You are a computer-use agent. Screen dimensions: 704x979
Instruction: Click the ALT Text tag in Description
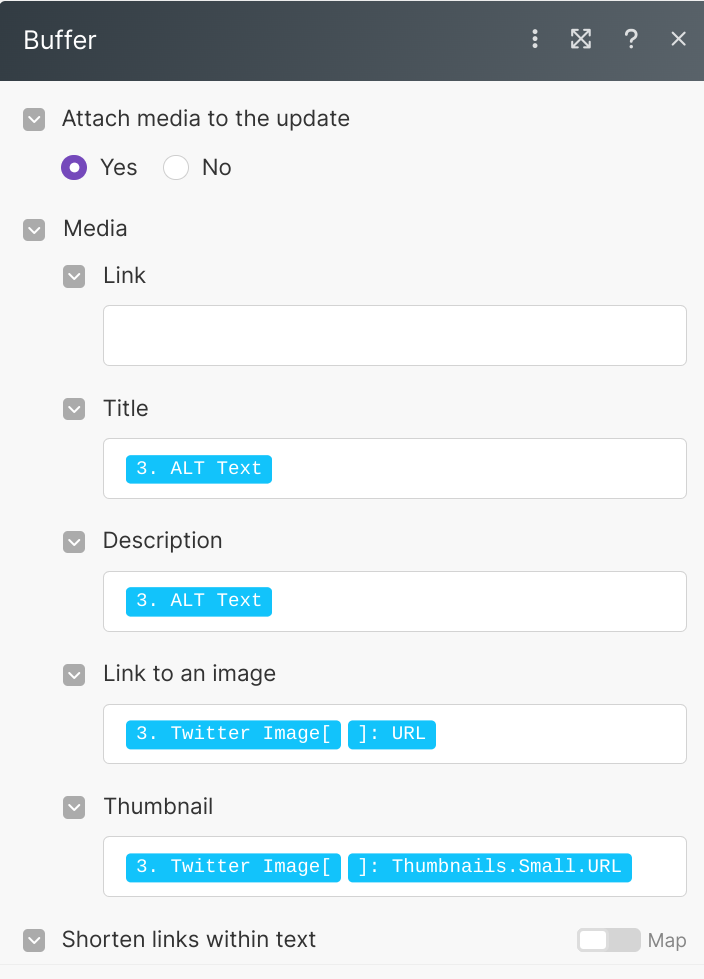(199, 601)
